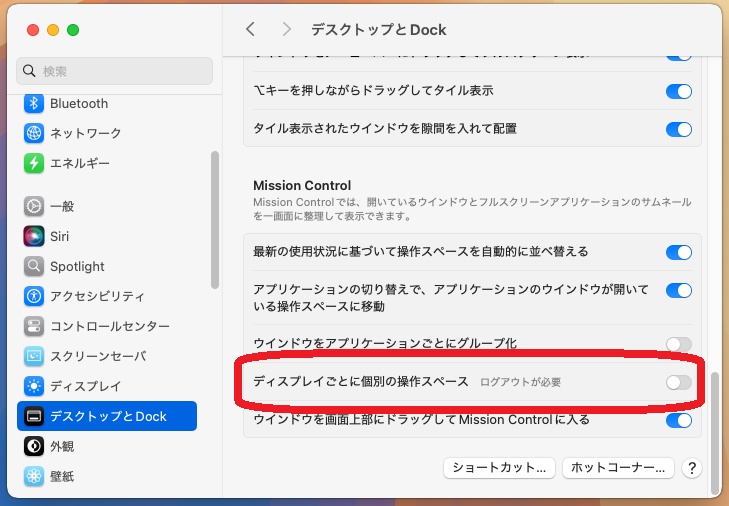729x506 pixels.
Task: Click the アクセシビリティ icon
Action: coord(33,296)
